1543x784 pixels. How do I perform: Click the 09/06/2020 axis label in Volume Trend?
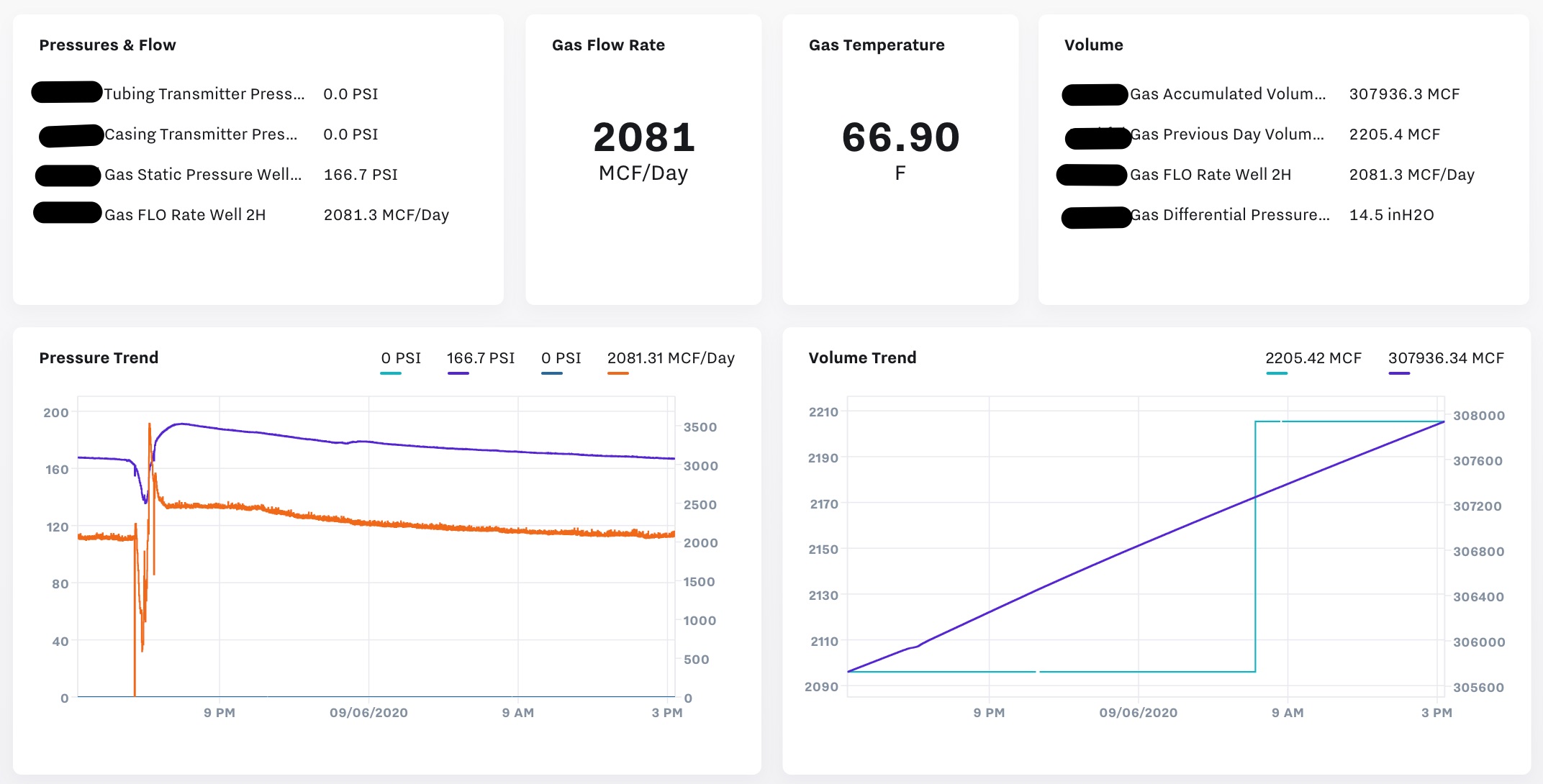(1139, 713)
